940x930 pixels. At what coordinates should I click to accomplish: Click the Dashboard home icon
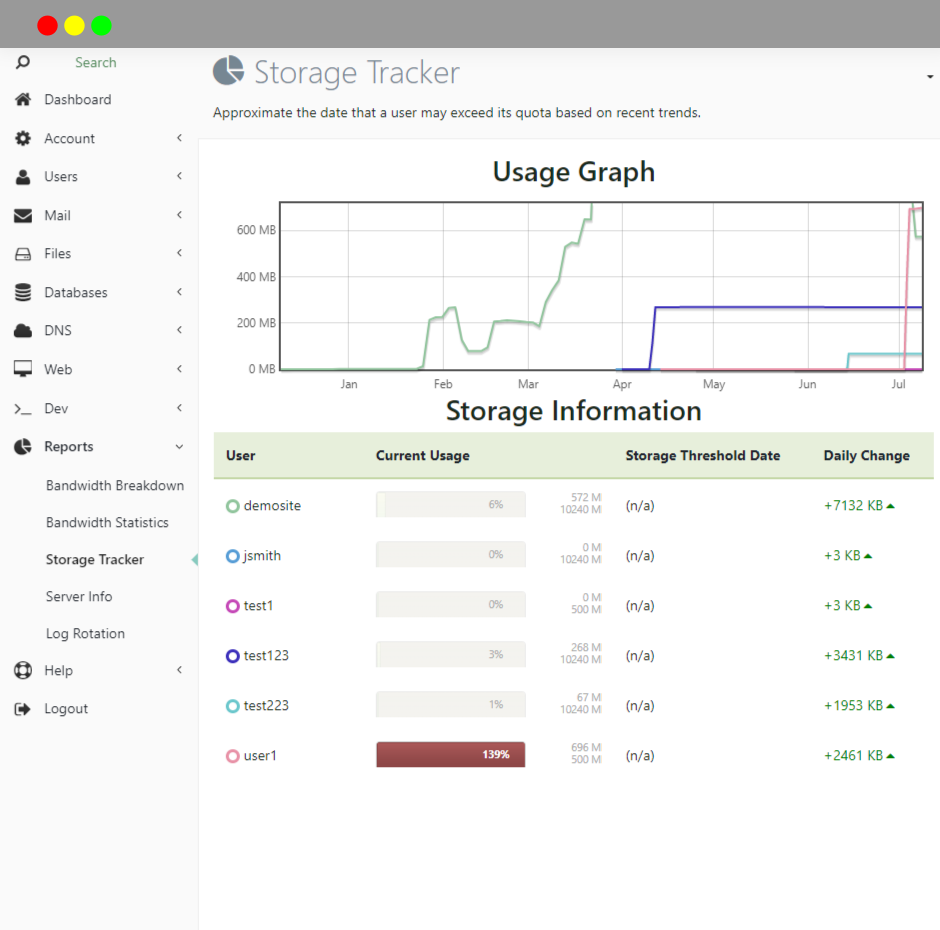(x=23, y=100)
